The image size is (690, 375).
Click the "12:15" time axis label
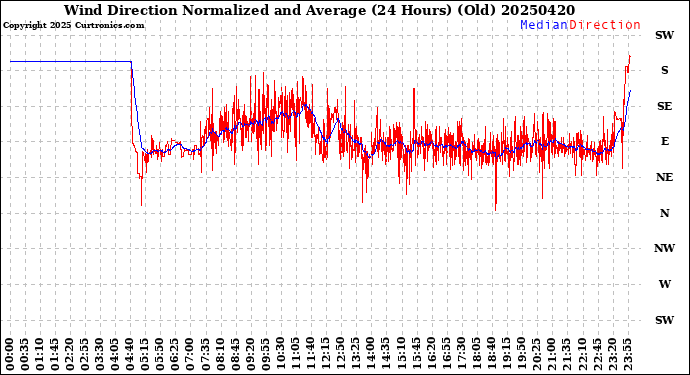(x=326, y=354)
